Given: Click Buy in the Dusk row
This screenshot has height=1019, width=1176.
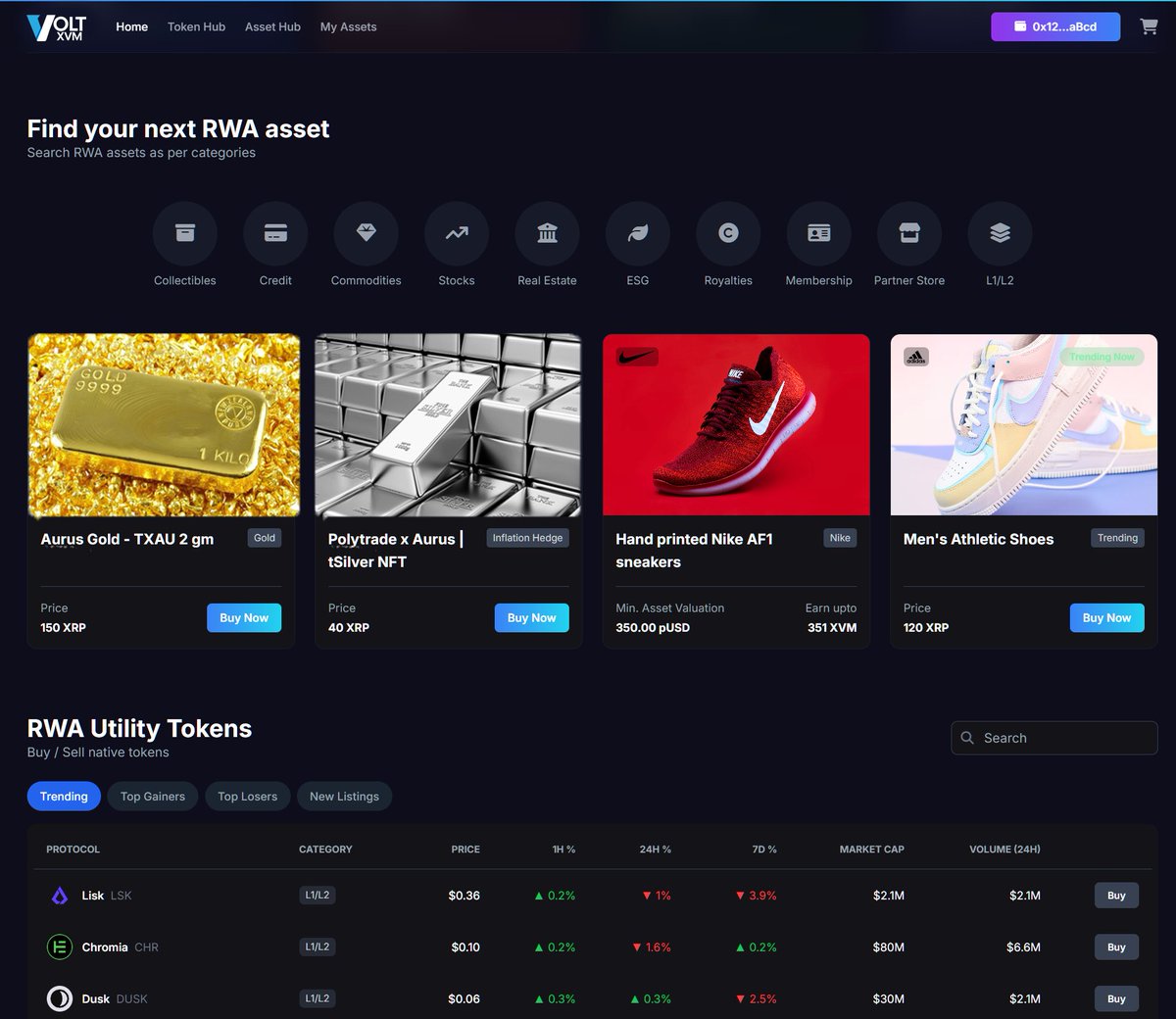Looking at the screenshot, I should (x=1116, y=998).
